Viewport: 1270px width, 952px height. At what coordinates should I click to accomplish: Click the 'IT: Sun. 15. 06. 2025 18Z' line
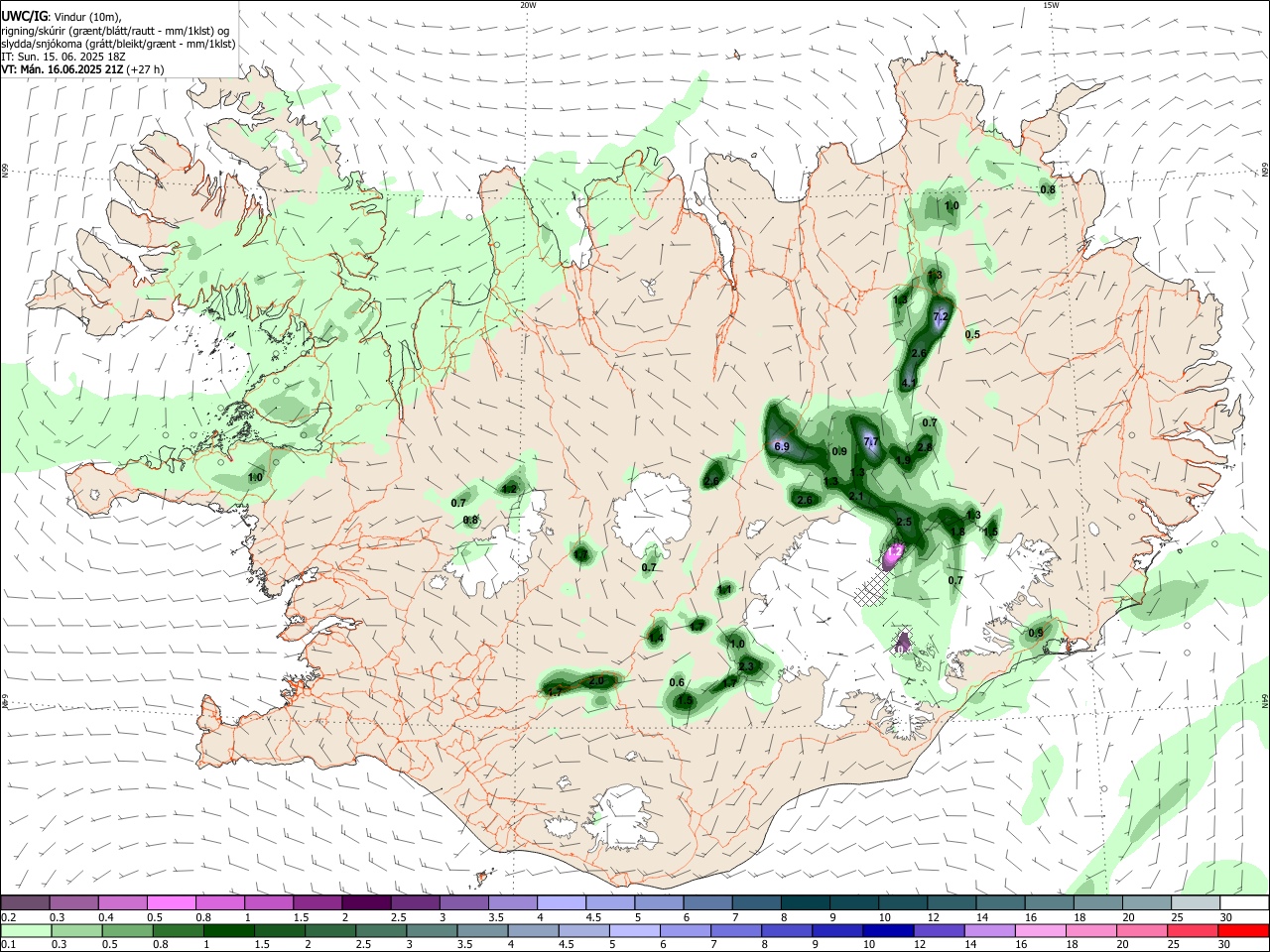click(x=63, y=57)
